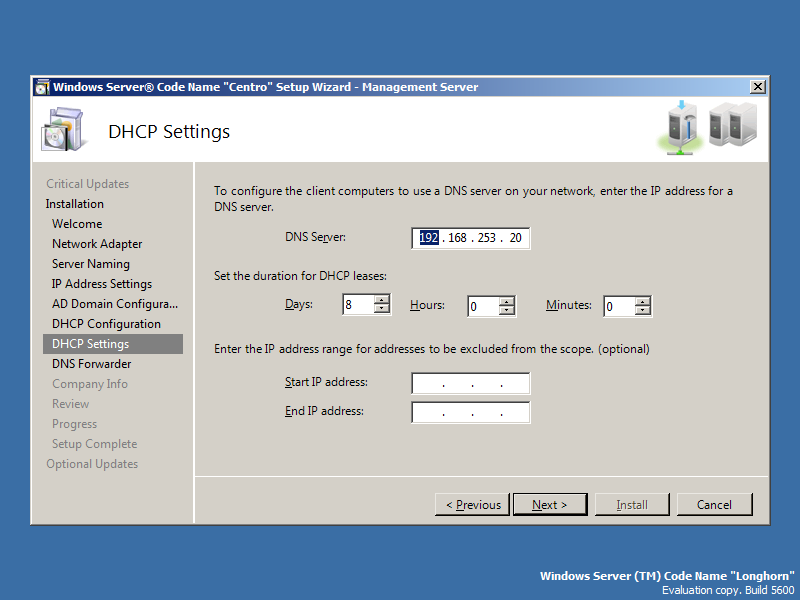Click the End IP address field
Image resolution: width=800 pixels, height=600 pixels.
tap(470, 412)
